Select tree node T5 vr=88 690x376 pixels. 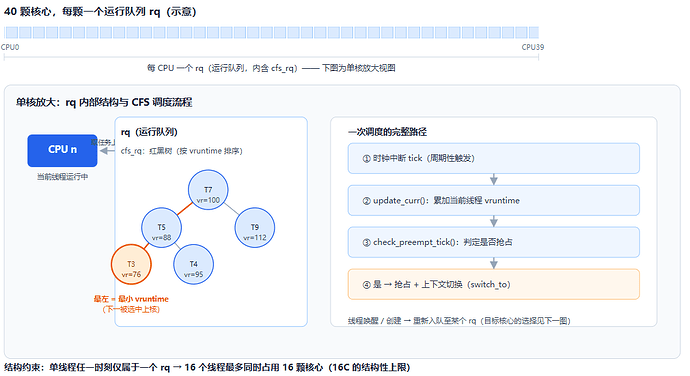161,228
